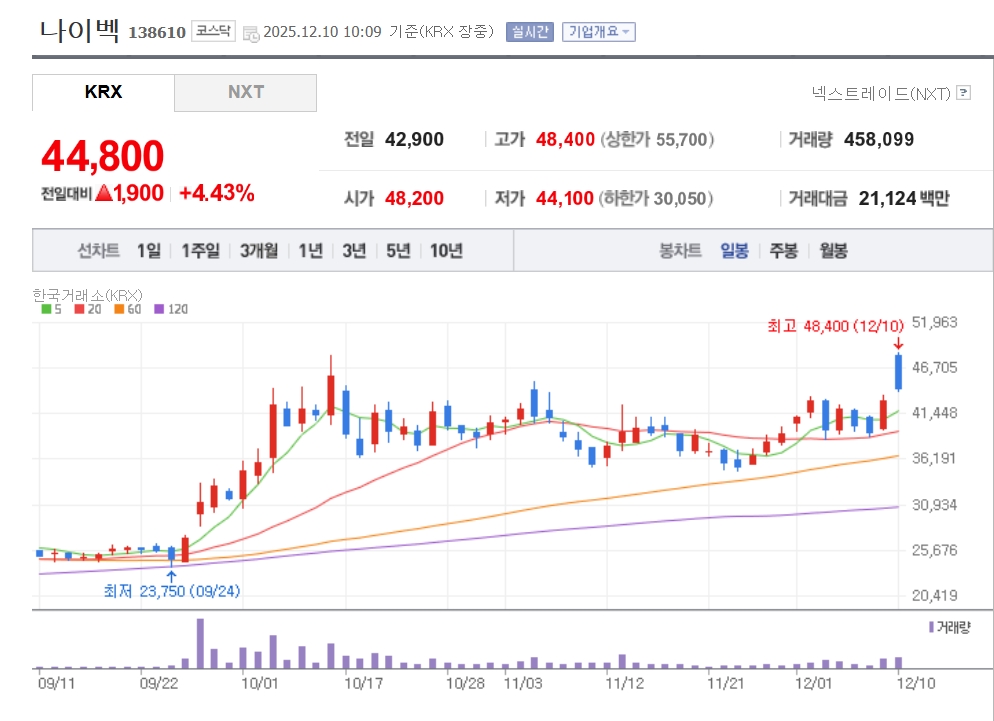Open the 넥스트레이드(NXT) link

click(x=880, y=93)
